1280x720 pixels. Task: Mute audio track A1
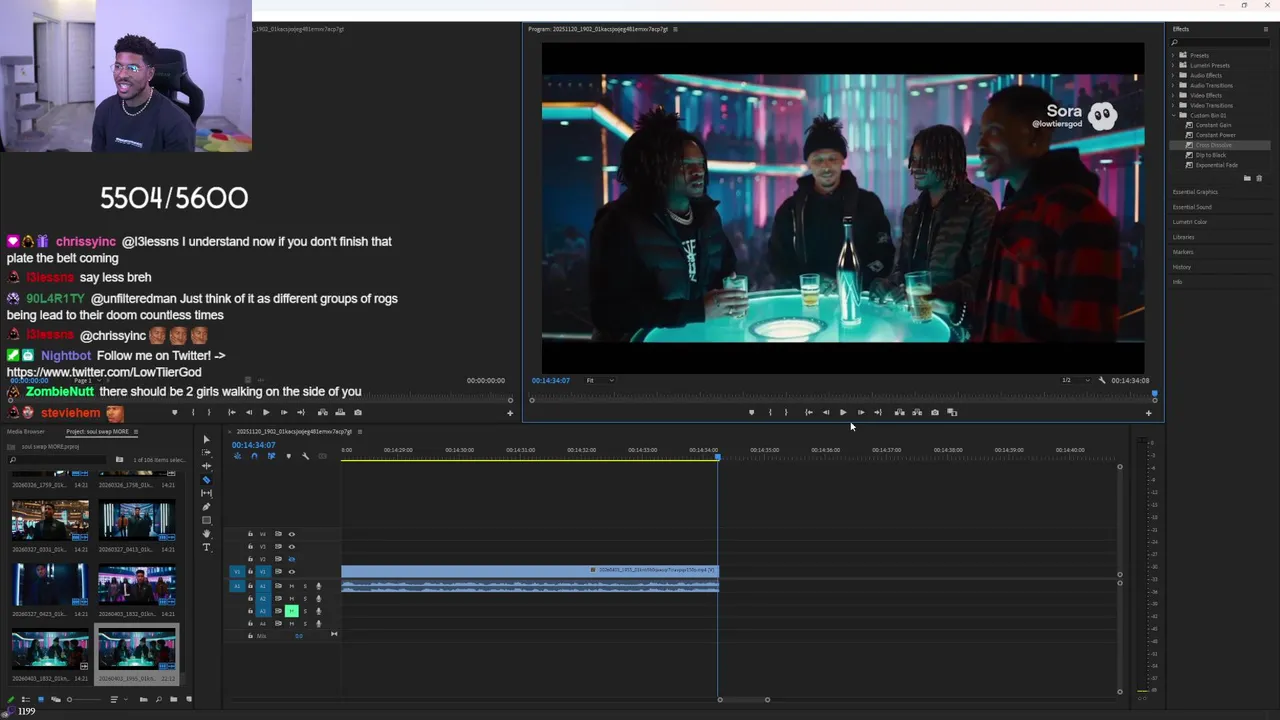pyautogui.click(x=292, y=586)
